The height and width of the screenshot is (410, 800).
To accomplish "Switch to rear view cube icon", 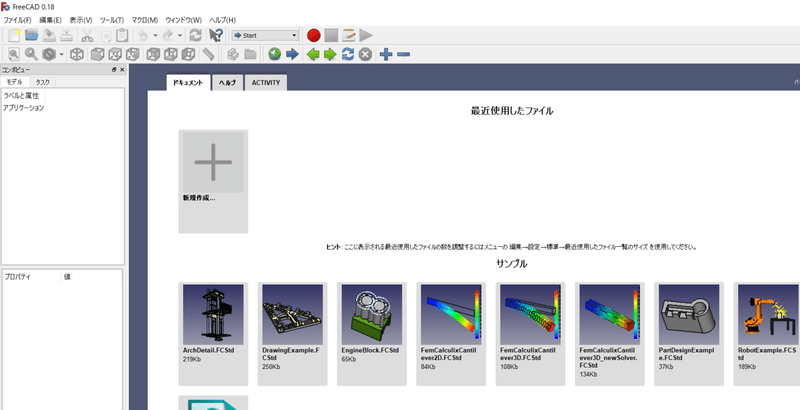I will coord(153,54).
